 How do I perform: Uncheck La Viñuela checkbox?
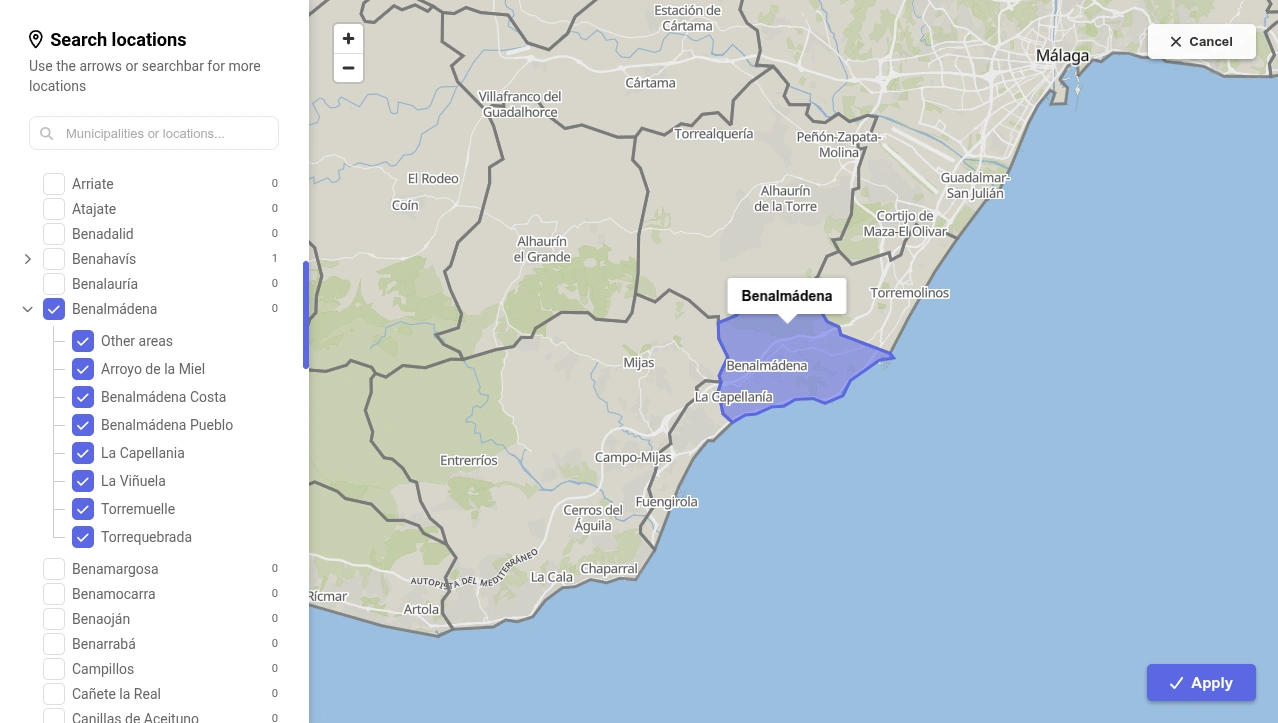(x=83, y=481)
